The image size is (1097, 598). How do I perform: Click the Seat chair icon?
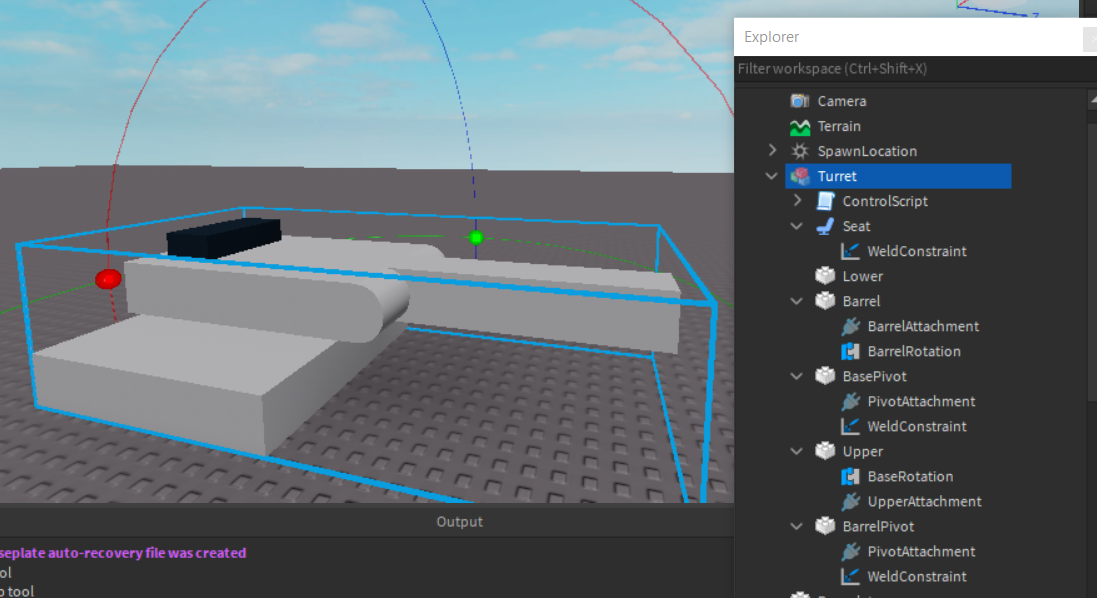(824, 225)
